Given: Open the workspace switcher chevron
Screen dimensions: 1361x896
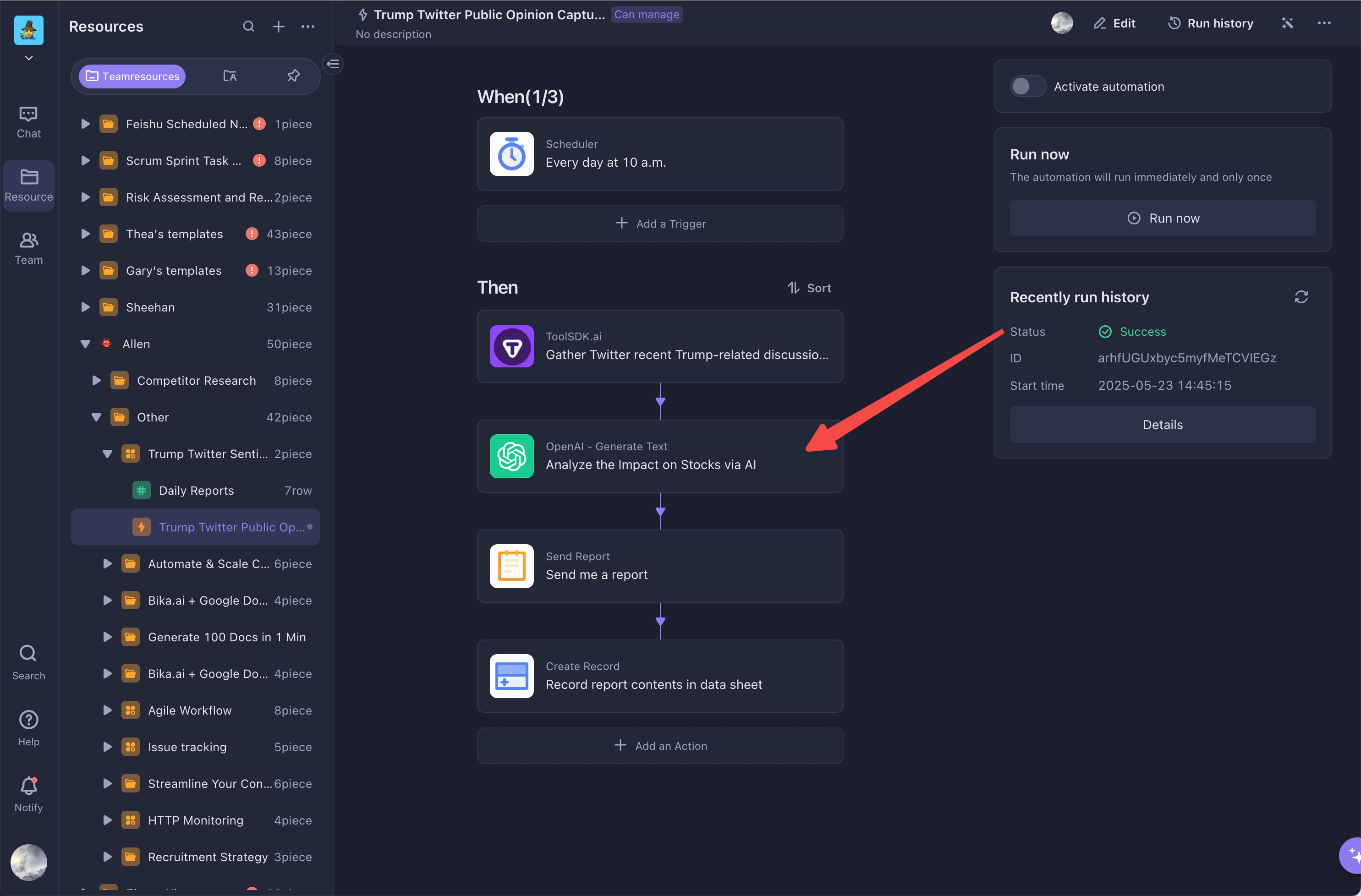Looking at the screenshot, I should coord(28,58).
